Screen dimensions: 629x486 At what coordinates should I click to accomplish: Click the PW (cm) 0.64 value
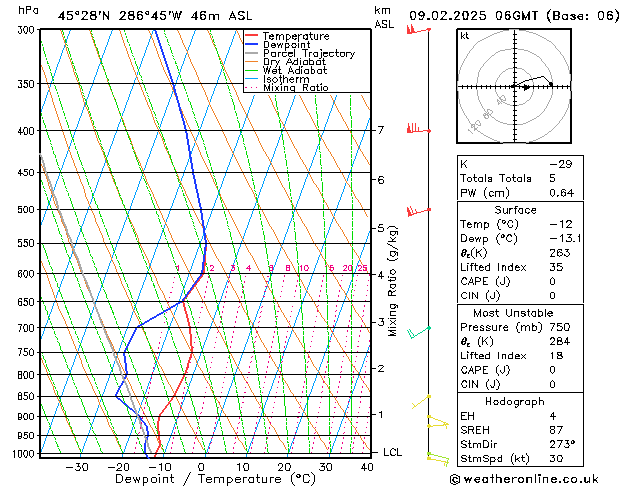tap(562, 193)
